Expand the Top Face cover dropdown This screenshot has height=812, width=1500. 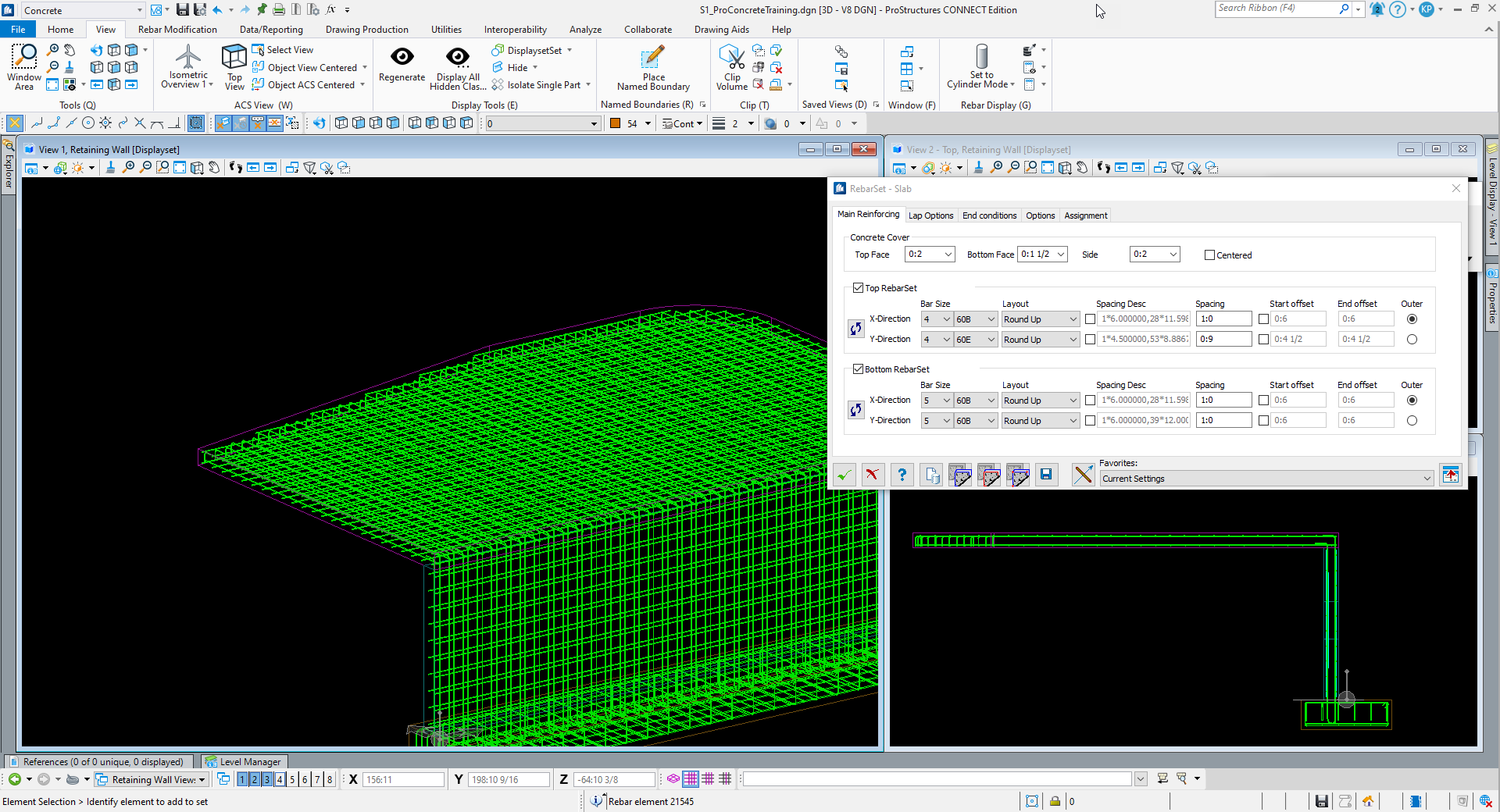pyautogui.click(x=948, y=255)
